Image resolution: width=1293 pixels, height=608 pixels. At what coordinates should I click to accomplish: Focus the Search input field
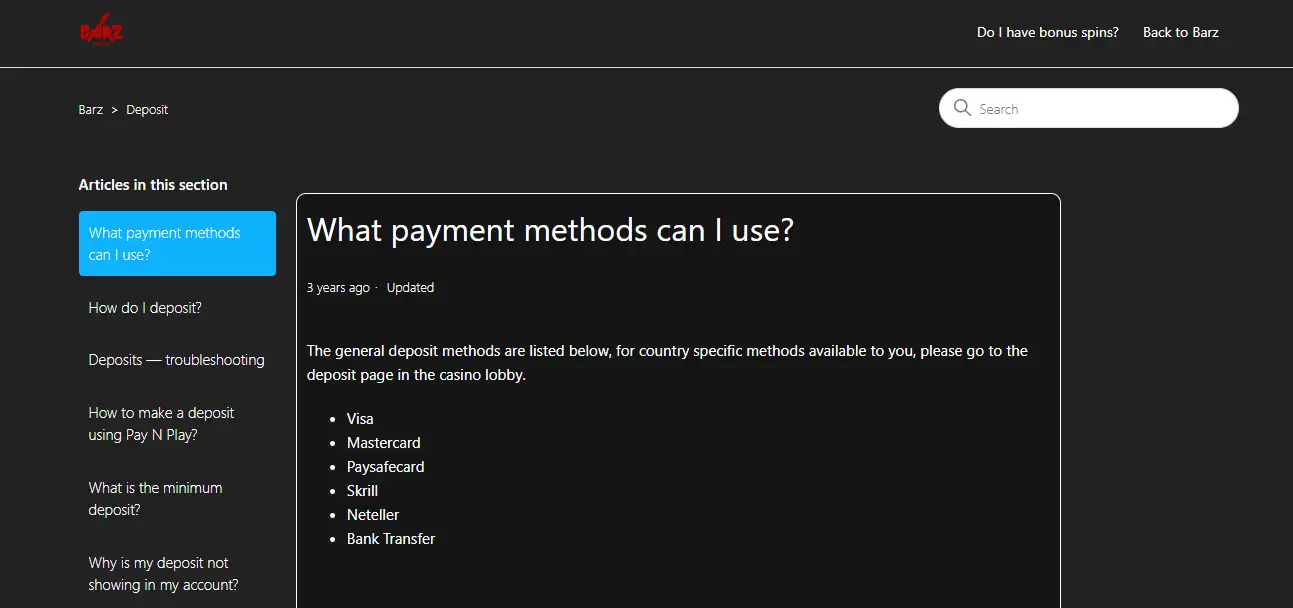(1089, 108)
